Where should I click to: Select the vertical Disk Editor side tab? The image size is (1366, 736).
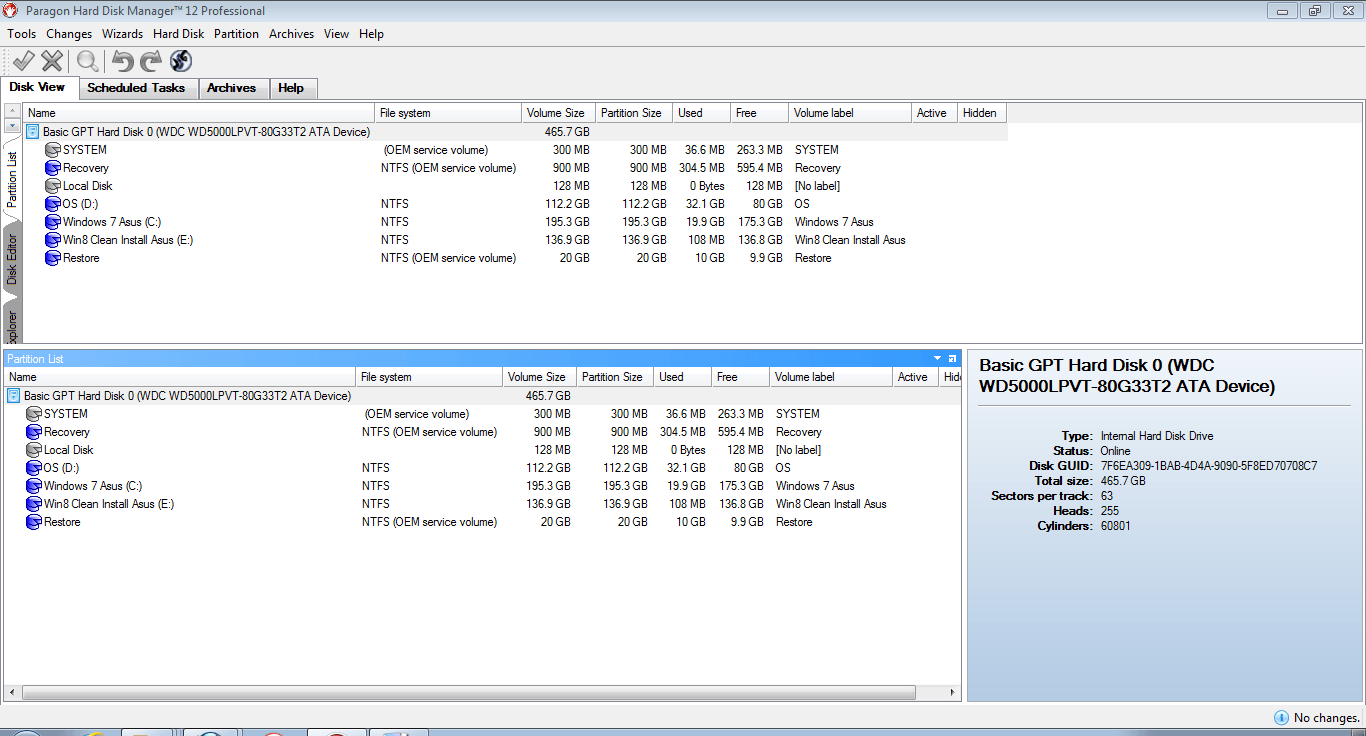(x=11, y=260)
